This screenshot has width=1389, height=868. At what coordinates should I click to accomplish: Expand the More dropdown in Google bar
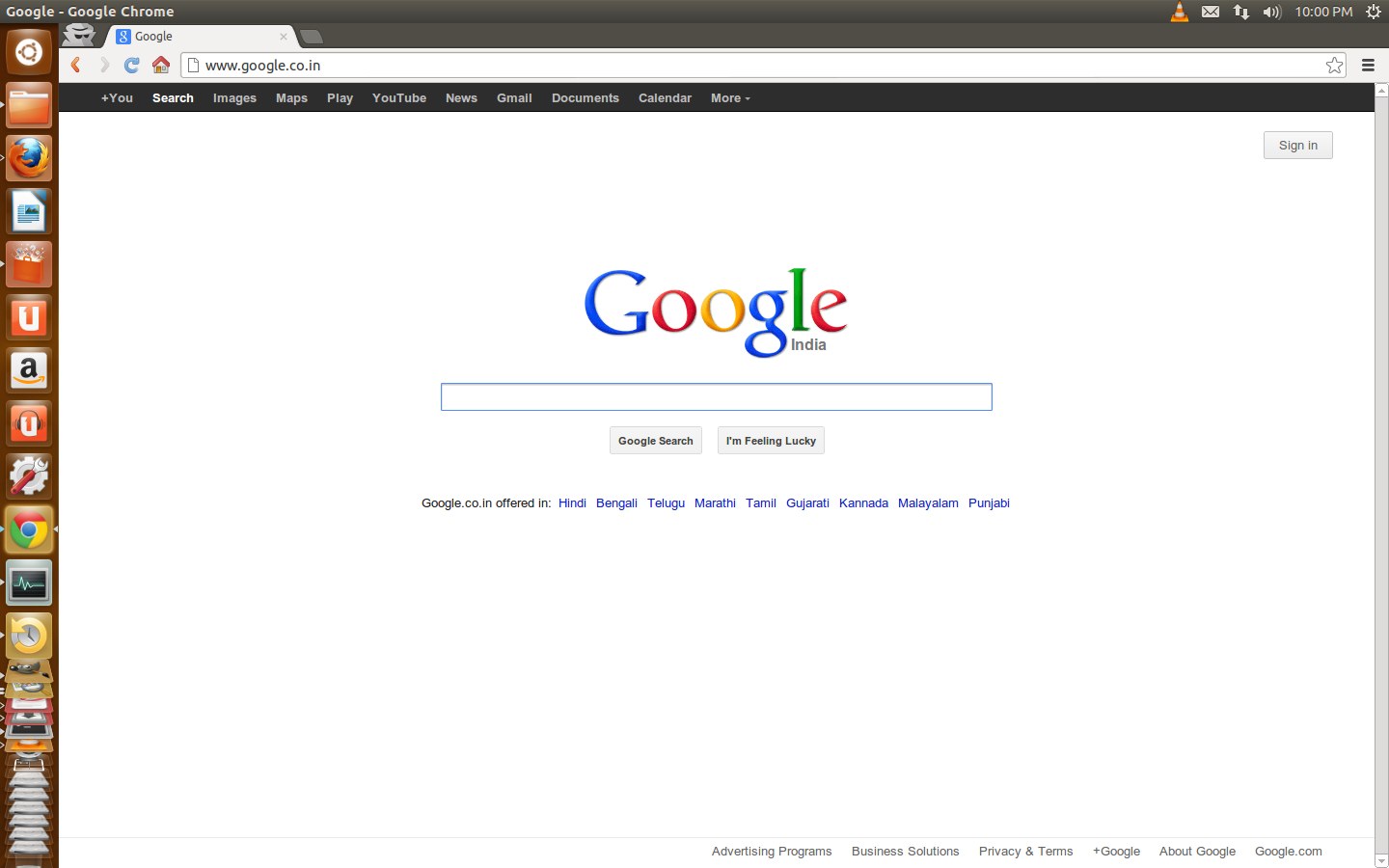click(x=729, y=98)
